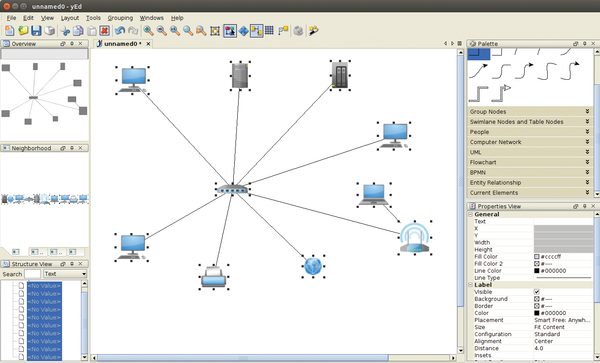Select the laptop node on canvas
The height and width of the screenshot is (363, 600).
click(x=374, y=195)
